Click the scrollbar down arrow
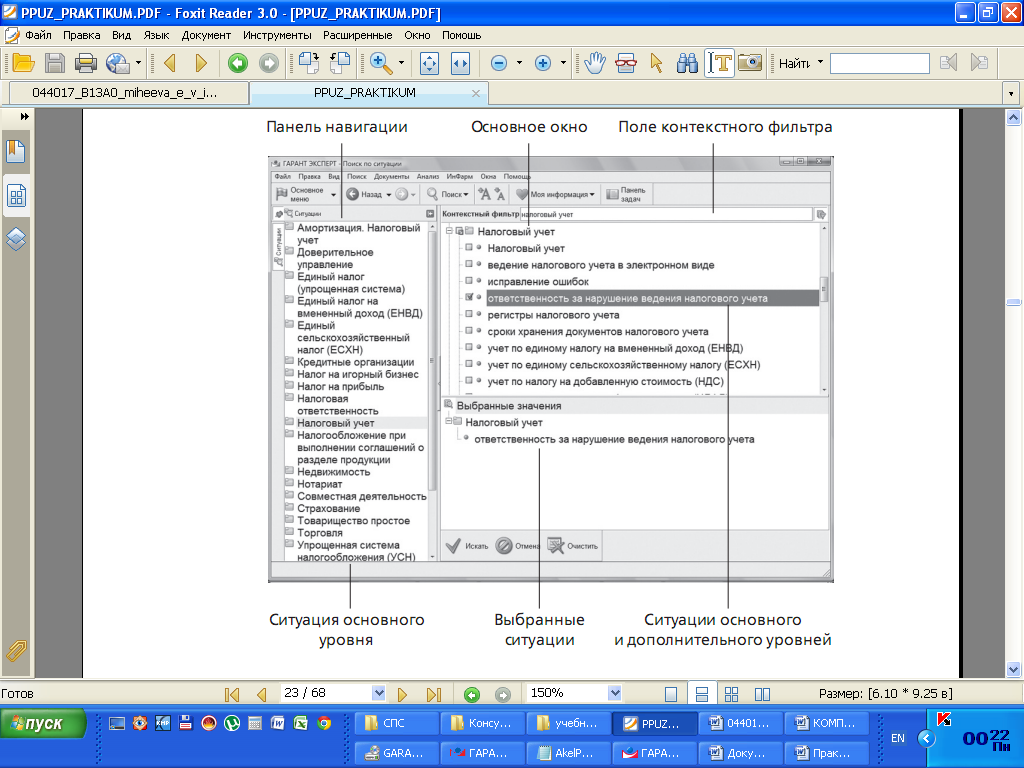The width and height of the screenshot is (1024, 768). 1014,670
